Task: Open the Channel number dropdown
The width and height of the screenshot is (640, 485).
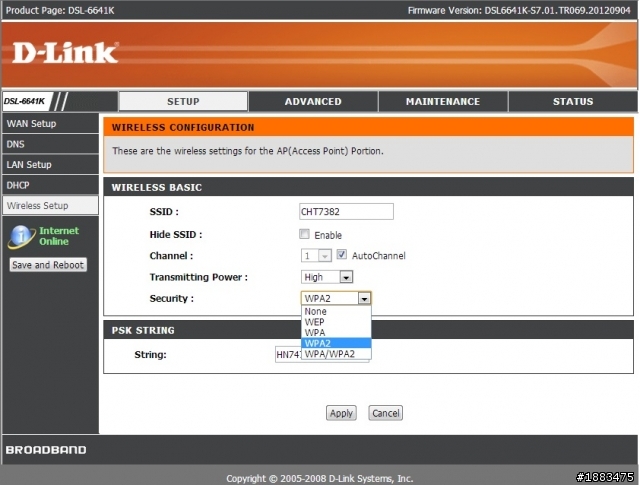Action: click(x=316, y=256)
